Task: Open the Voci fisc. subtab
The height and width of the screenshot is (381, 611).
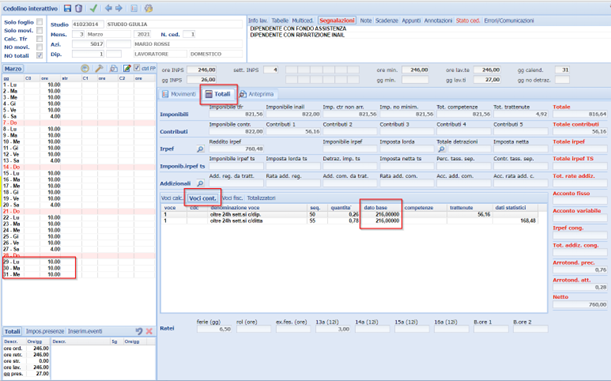Action: pos(233,198)
